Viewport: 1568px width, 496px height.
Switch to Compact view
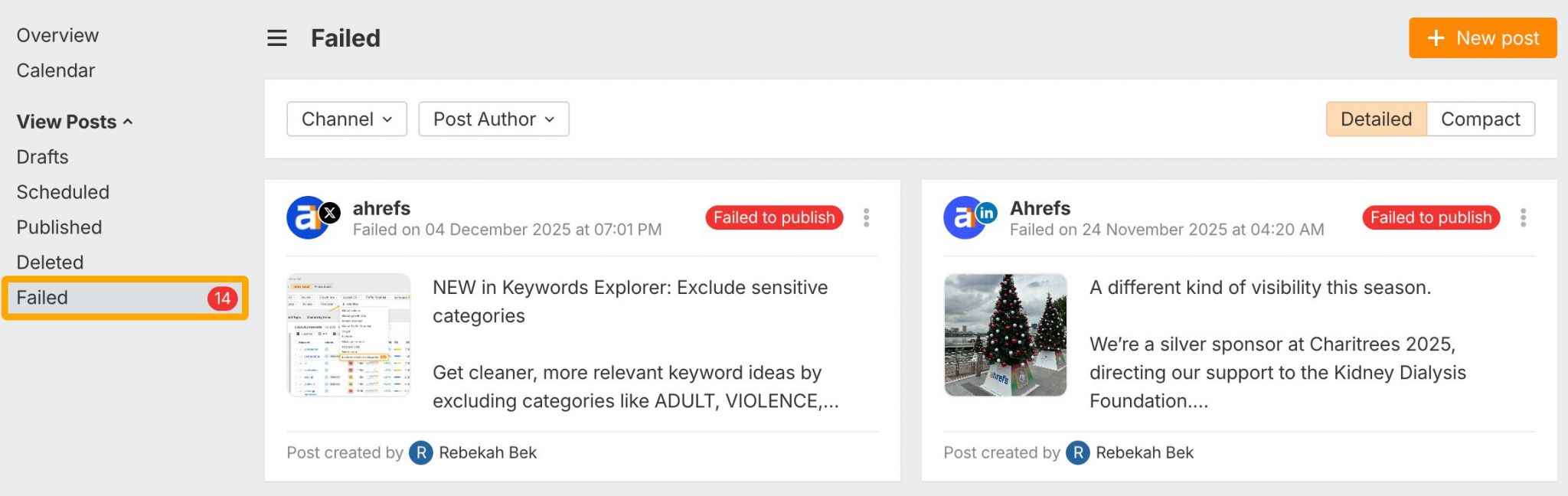pyautogui.click(x=1480, y=119)
